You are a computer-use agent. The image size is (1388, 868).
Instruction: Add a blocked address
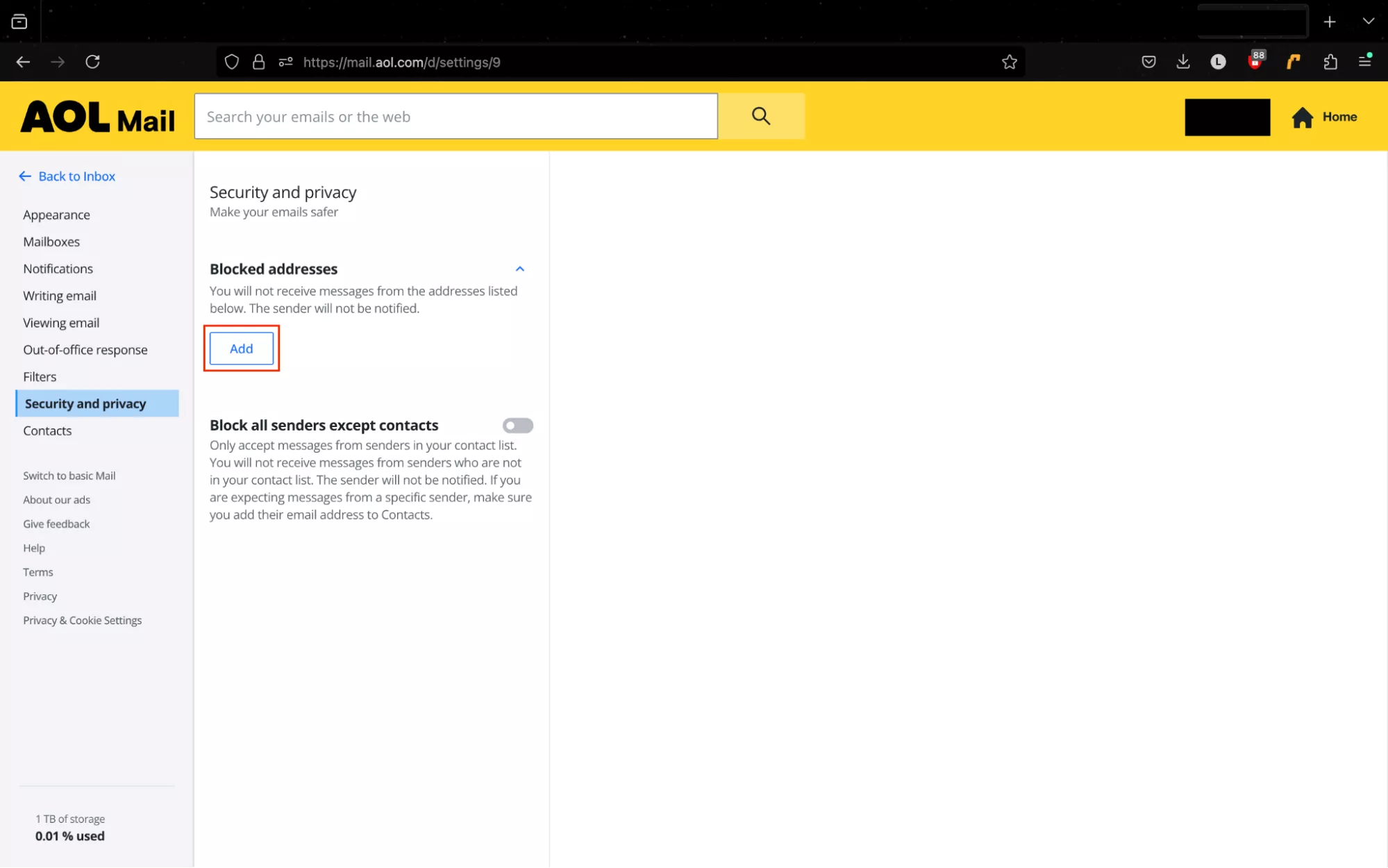coord(241,349)
